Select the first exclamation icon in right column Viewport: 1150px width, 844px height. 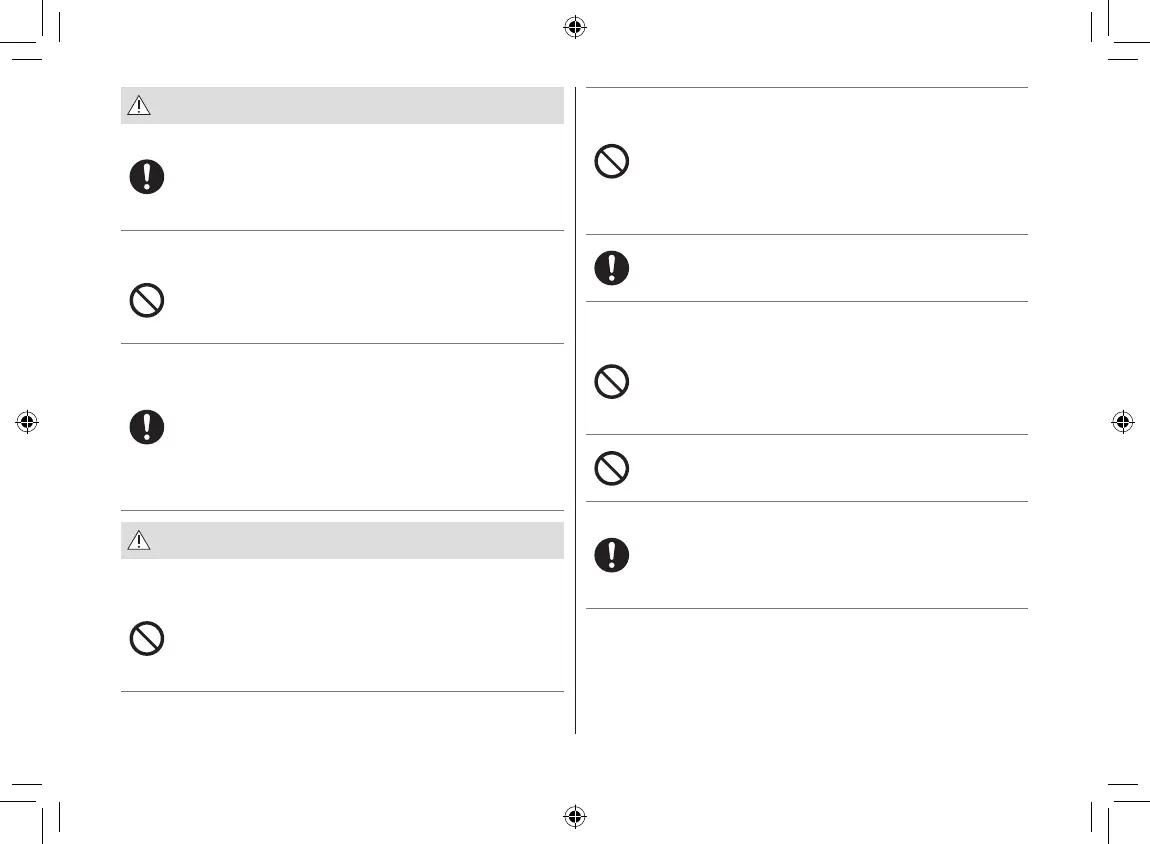click(612, 268)
